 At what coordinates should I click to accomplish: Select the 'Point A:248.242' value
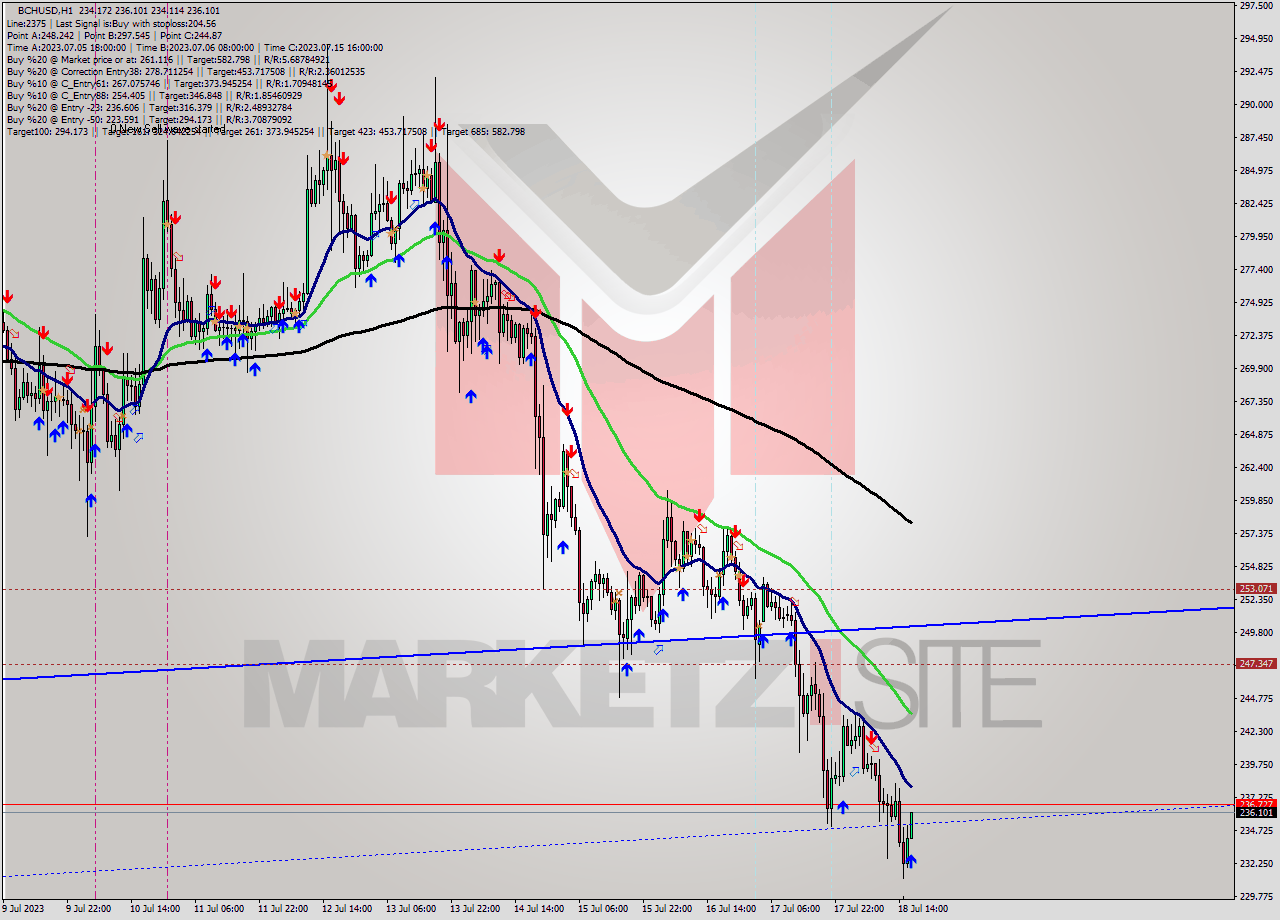[40, 35]
